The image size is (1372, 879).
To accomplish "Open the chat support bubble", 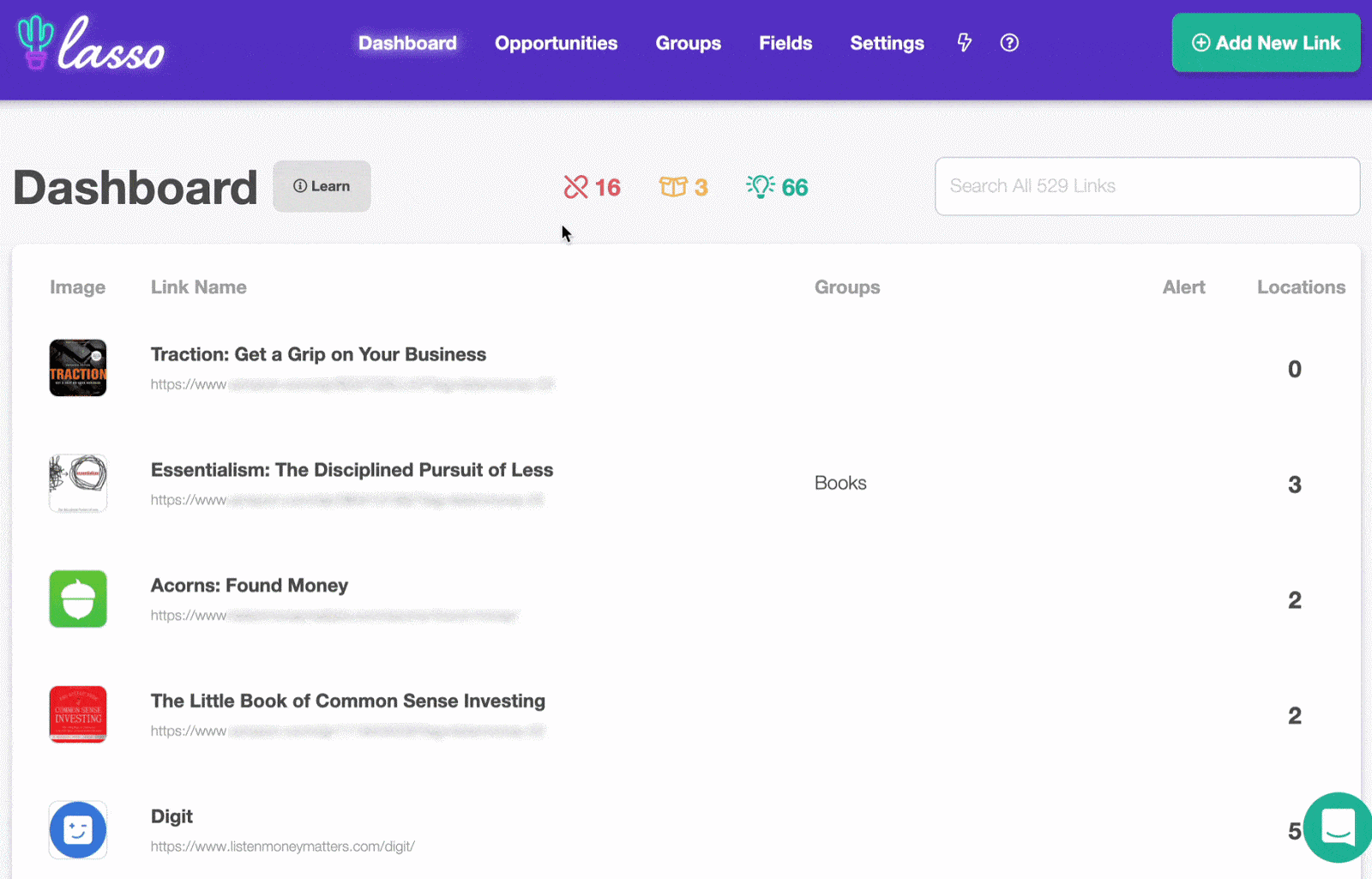I will pyautogui.click(x=1338, y=828).
